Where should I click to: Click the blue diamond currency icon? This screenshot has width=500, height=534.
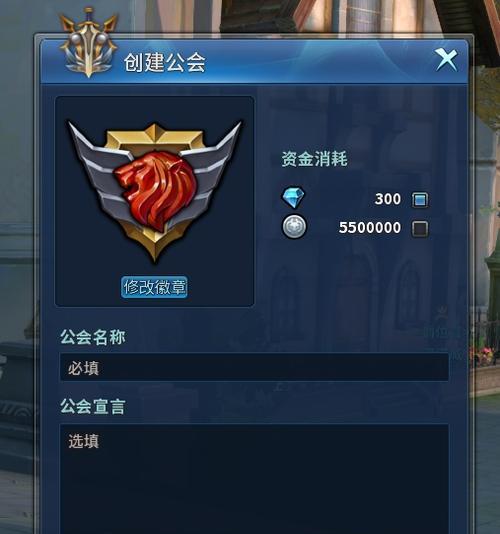(293, 197)
